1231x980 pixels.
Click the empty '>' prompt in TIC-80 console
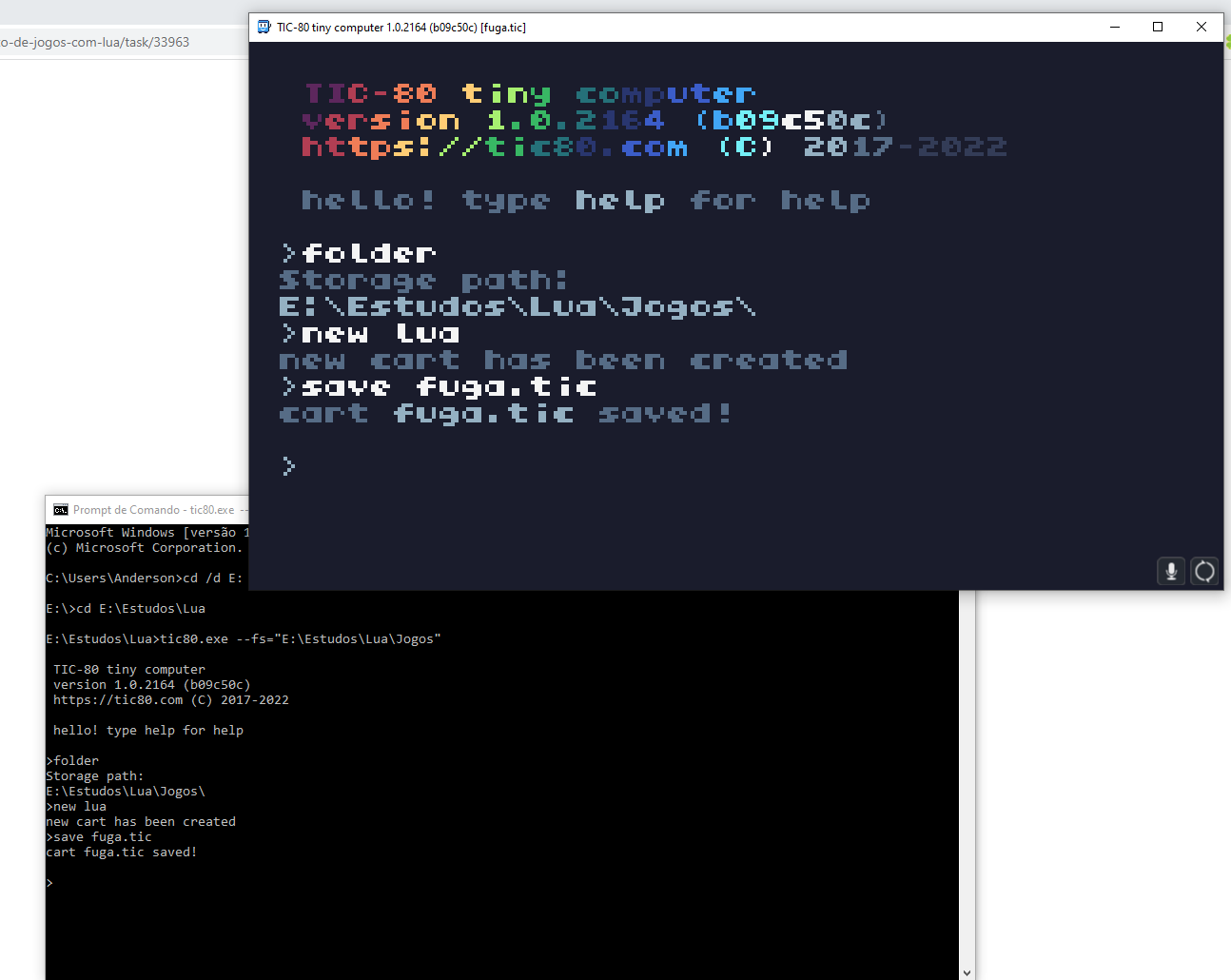click(289, 465)
